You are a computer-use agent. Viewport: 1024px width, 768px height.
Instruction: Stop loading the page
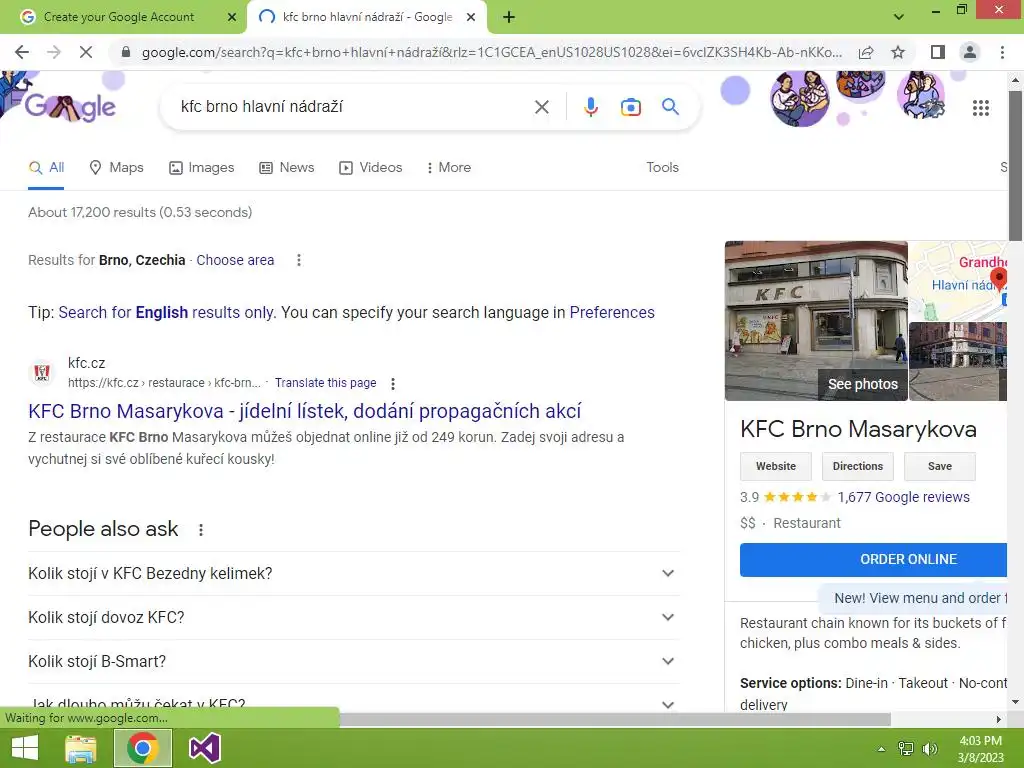click(x=86, y=52)
